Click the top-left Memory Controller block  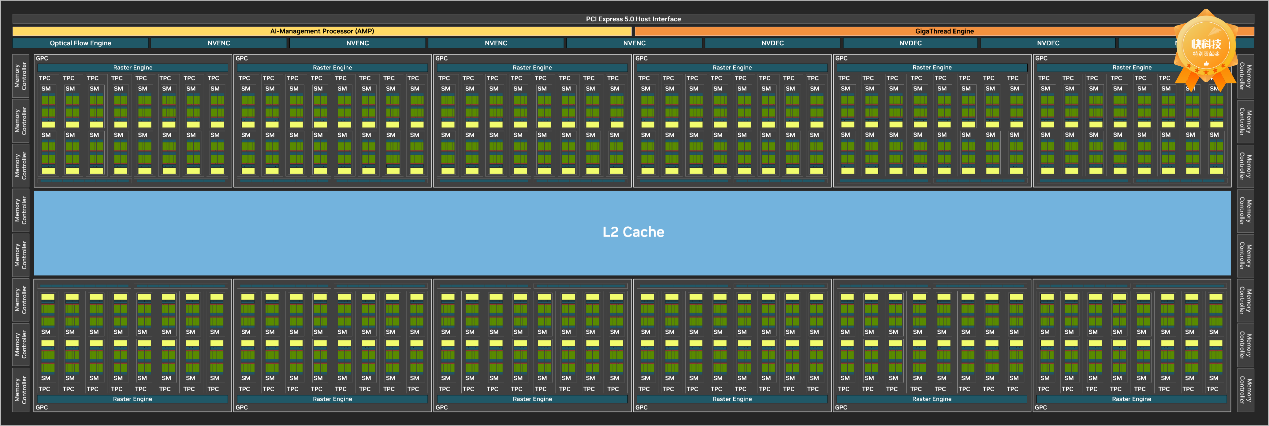pyautogui.click(x=22, y=76)
